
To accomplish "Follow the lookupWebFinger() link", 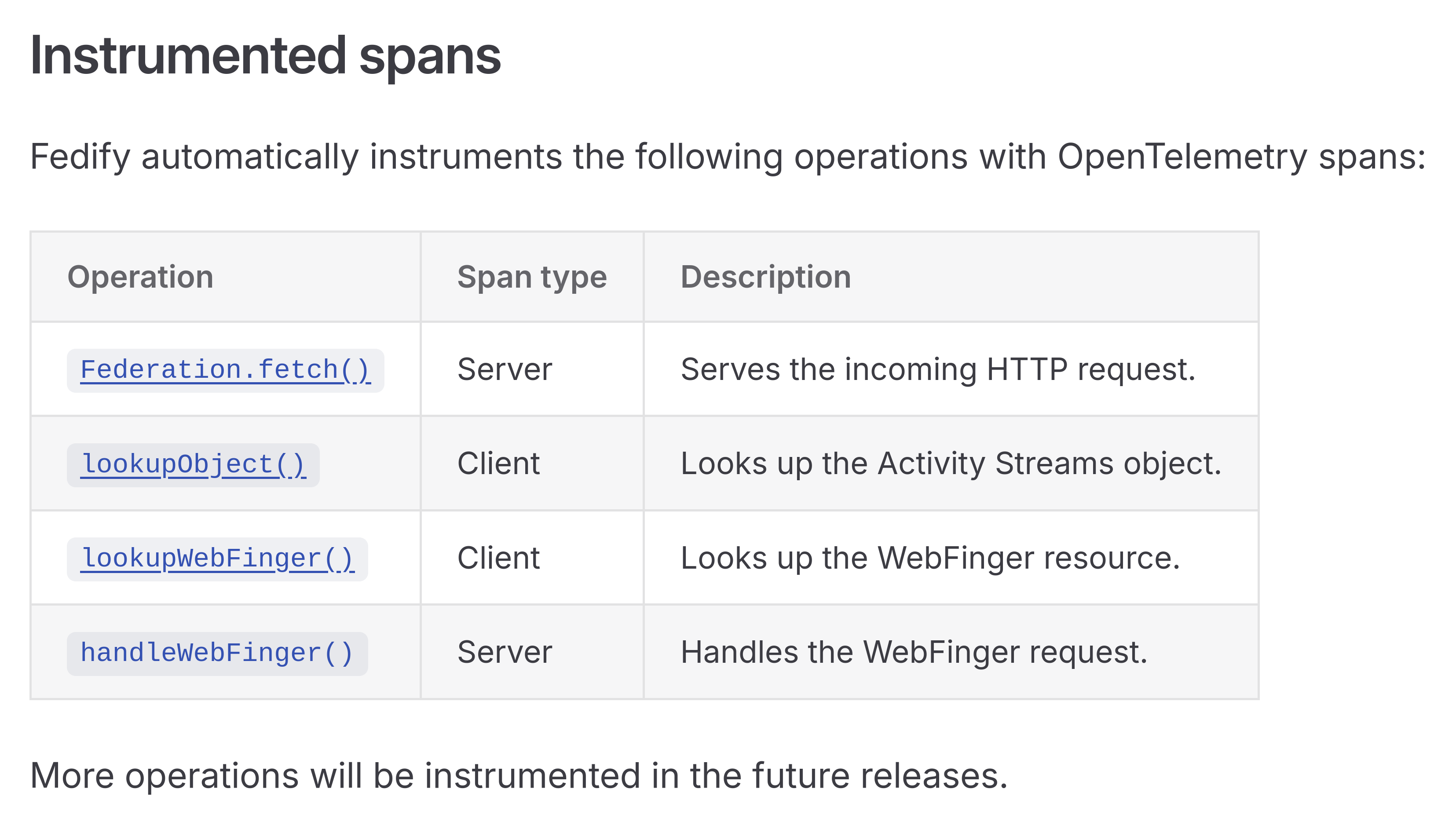I will tap(217, 559).
